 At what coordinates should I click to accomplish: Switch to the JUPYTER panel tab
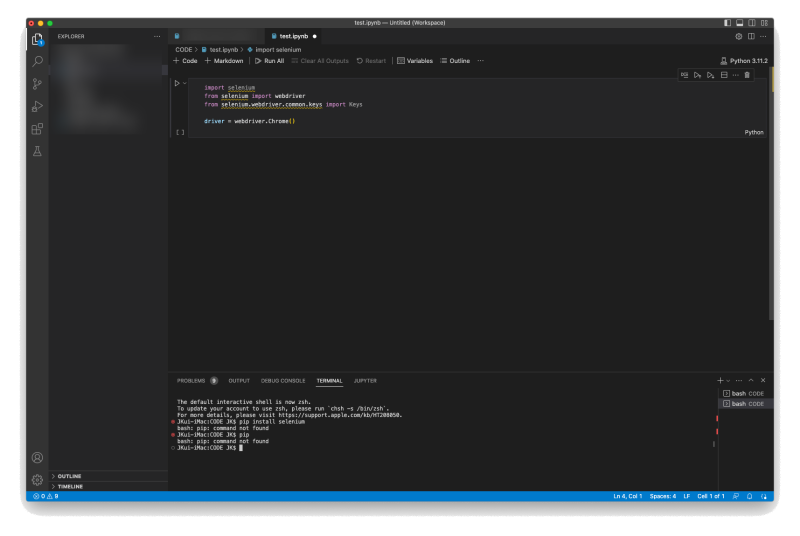[365, 381]
